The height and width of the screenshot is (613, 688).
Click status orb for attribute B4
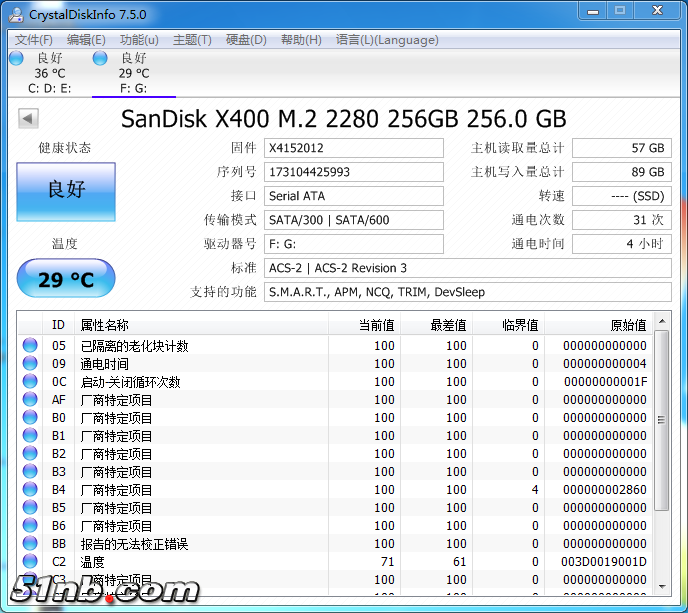(x=30, y=489)
